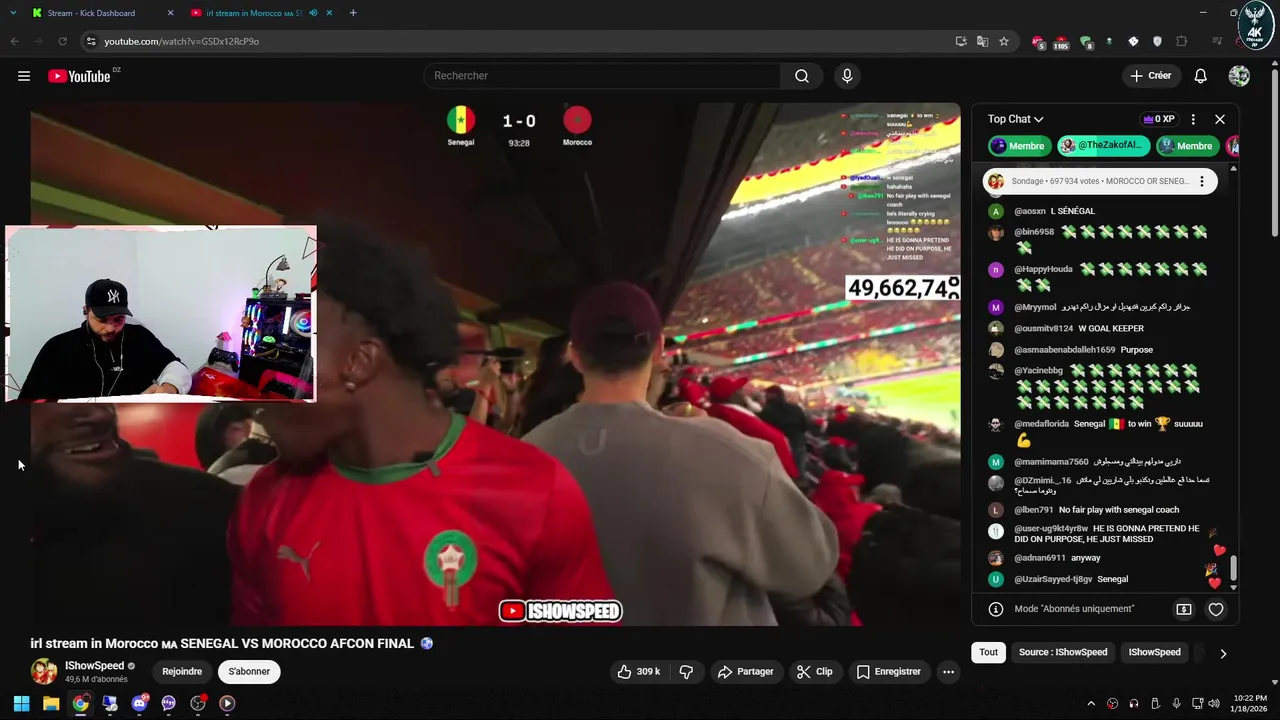Click the 0 XP chat points badge
The height and width of the screenshot is (720, 1280).
(x=1158, y=119)
